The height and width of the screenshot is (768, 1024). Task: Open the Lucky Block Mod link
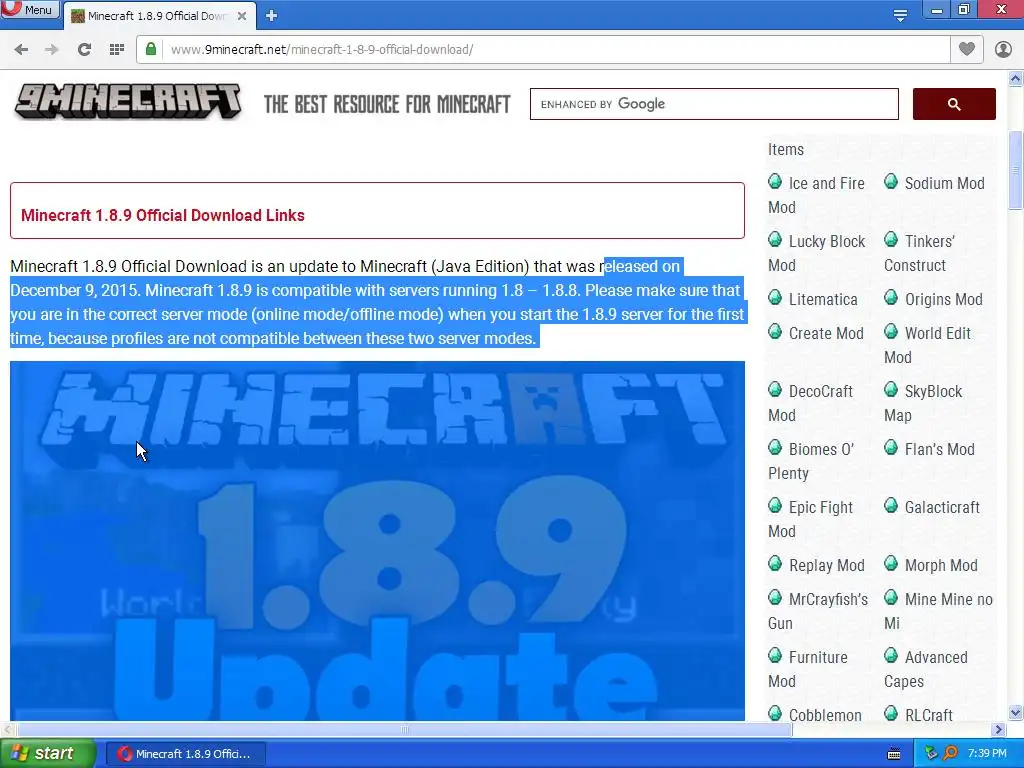(816, 253)
